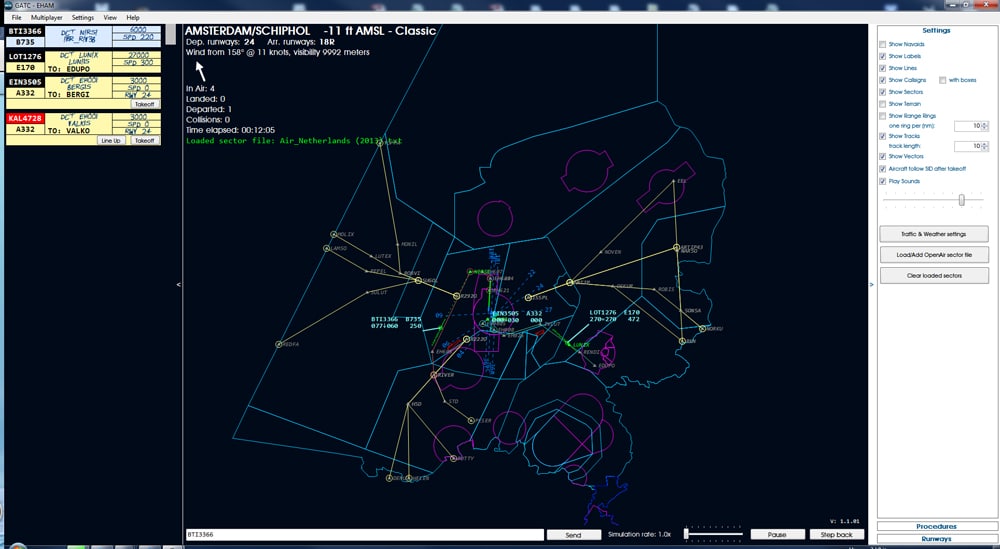Click the left panel collapse arrow
Viewport: 1000px width, 549px height.
pyautogui.click(x=179, y=285)
